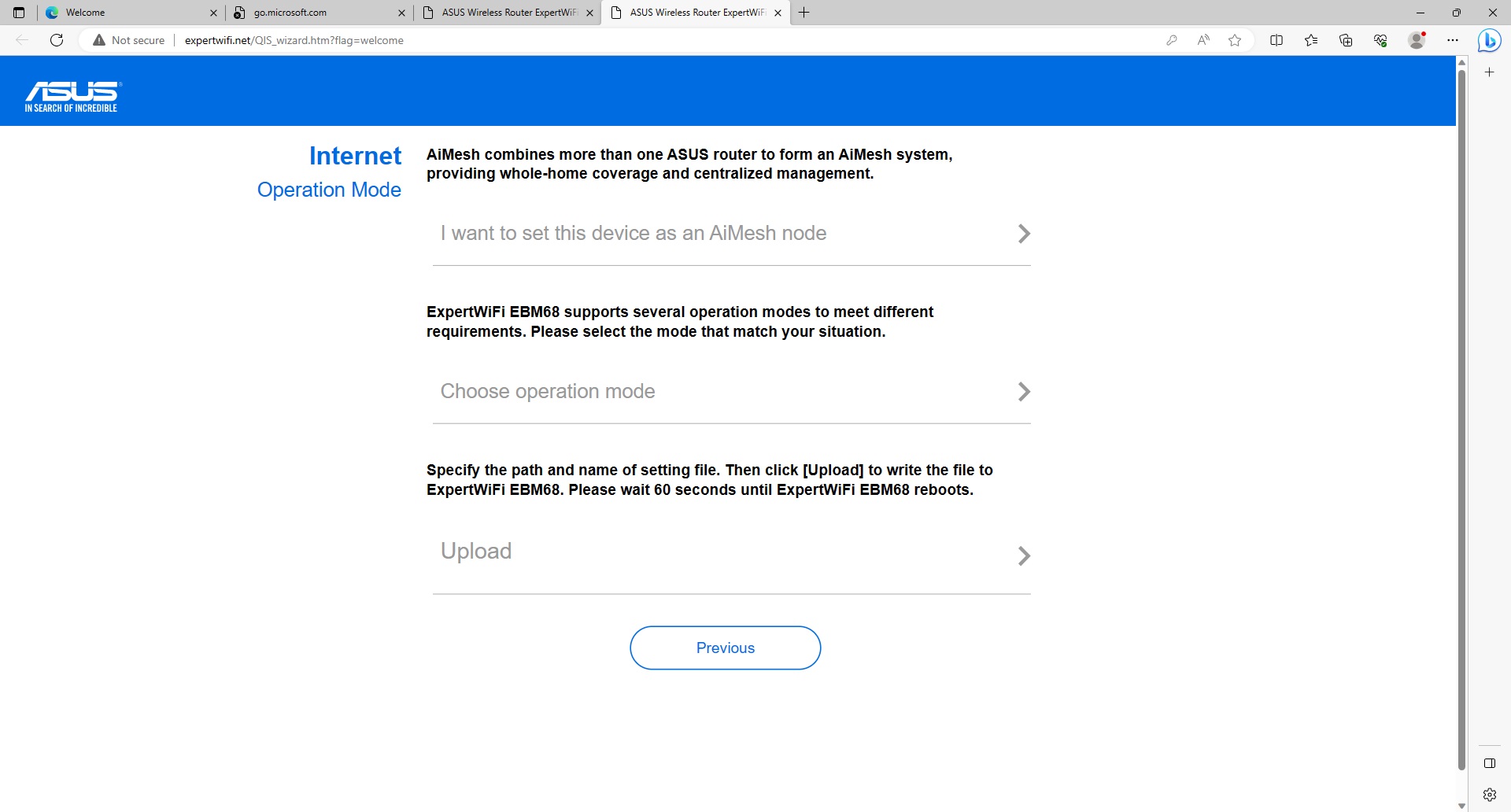The width and height of the screenshot is (1511, 812).
Task: Minimize the browser window
Action: (1420, 13)
